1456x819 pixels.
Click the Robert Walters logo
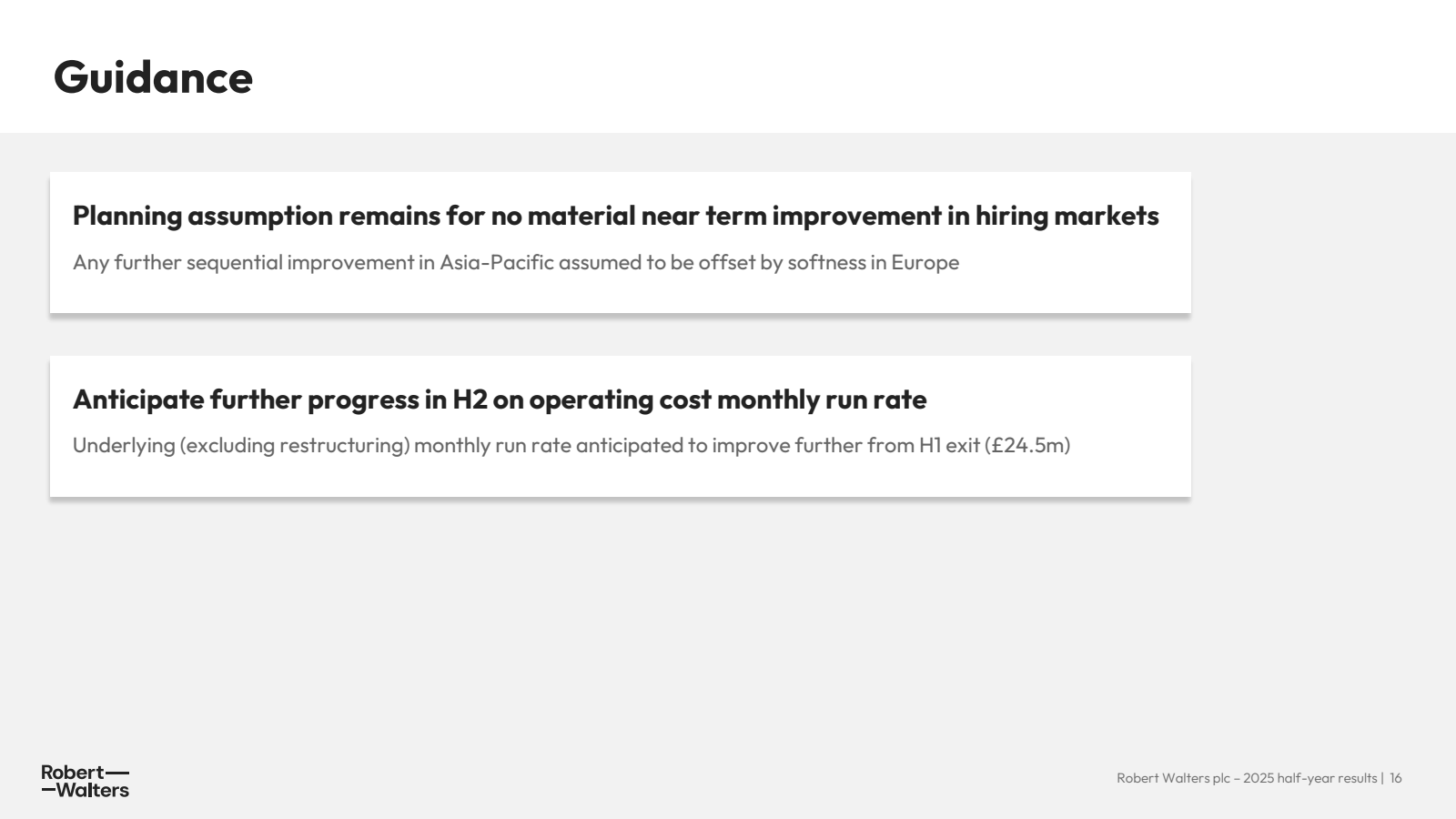coord(85,782)
